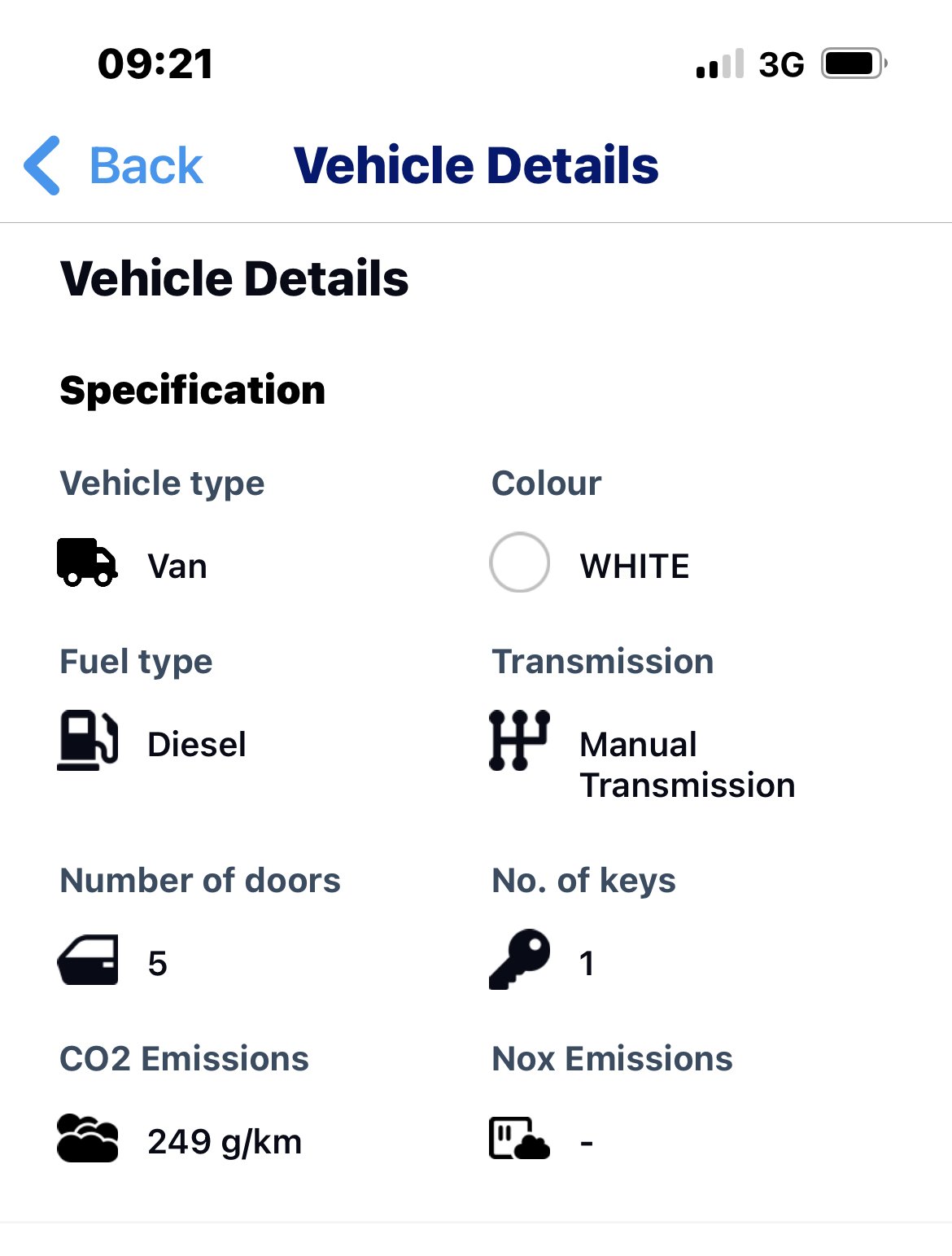Tap the WHITE colour label

pos(635,567)
